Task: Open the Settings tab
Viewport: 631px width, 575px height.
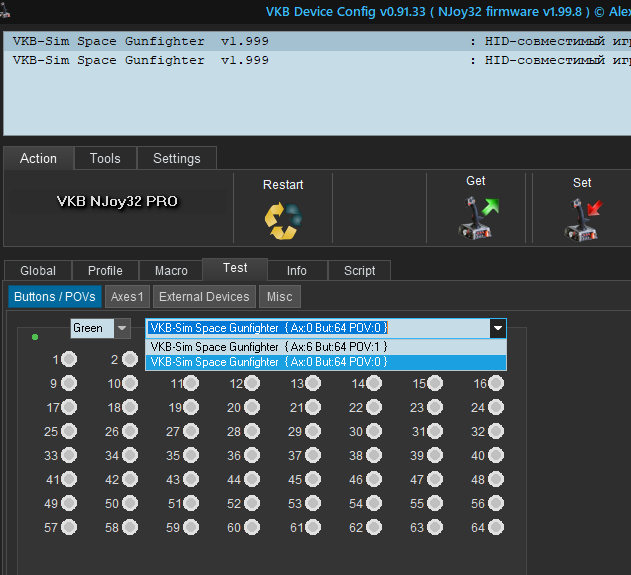Action: pyautogui.click(x=177, y=159)
